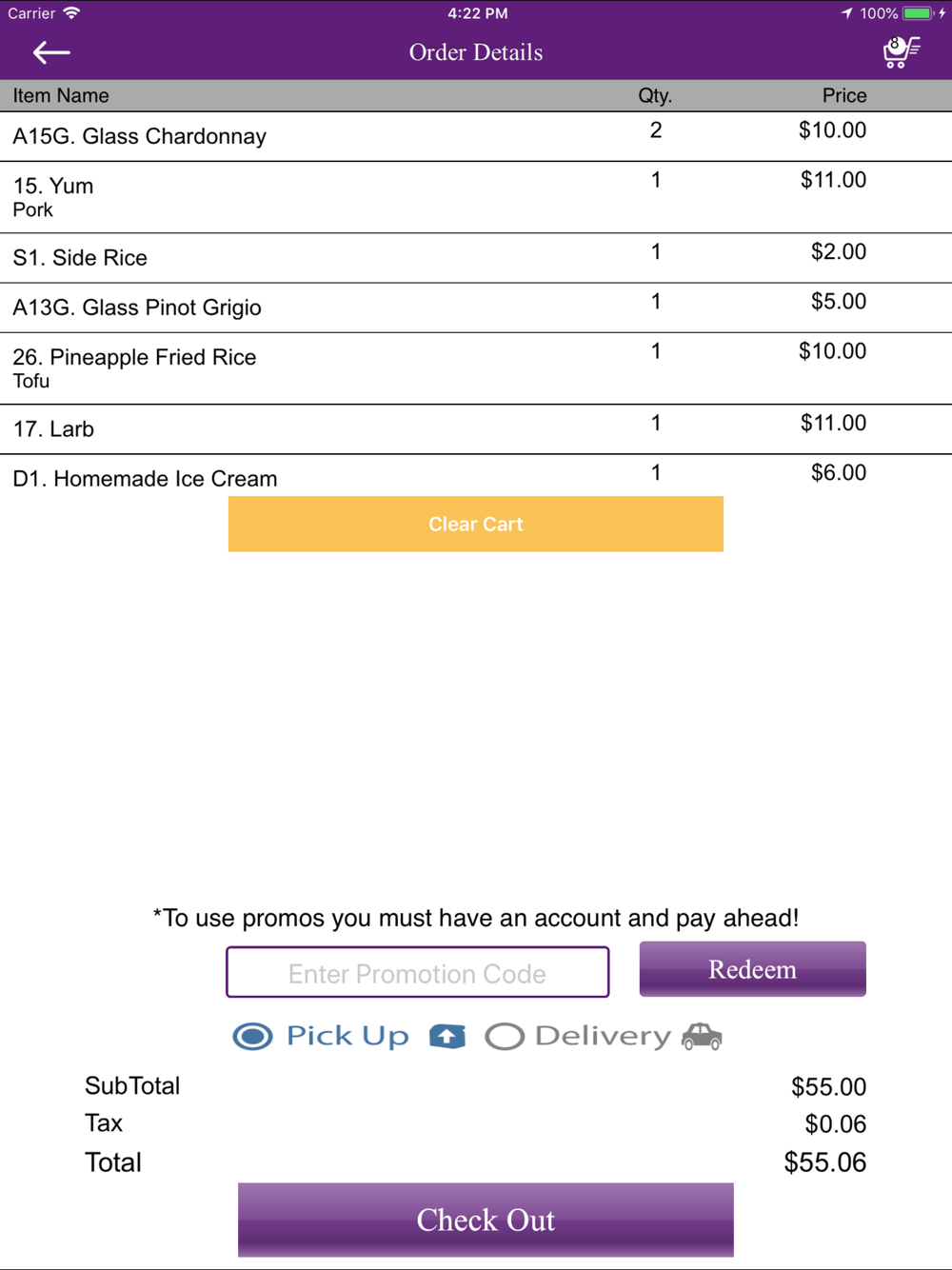This screenshot has height=1270, width=952.
Task: Tap the S1. Side Rice row
Action: [x=476, y=258]
